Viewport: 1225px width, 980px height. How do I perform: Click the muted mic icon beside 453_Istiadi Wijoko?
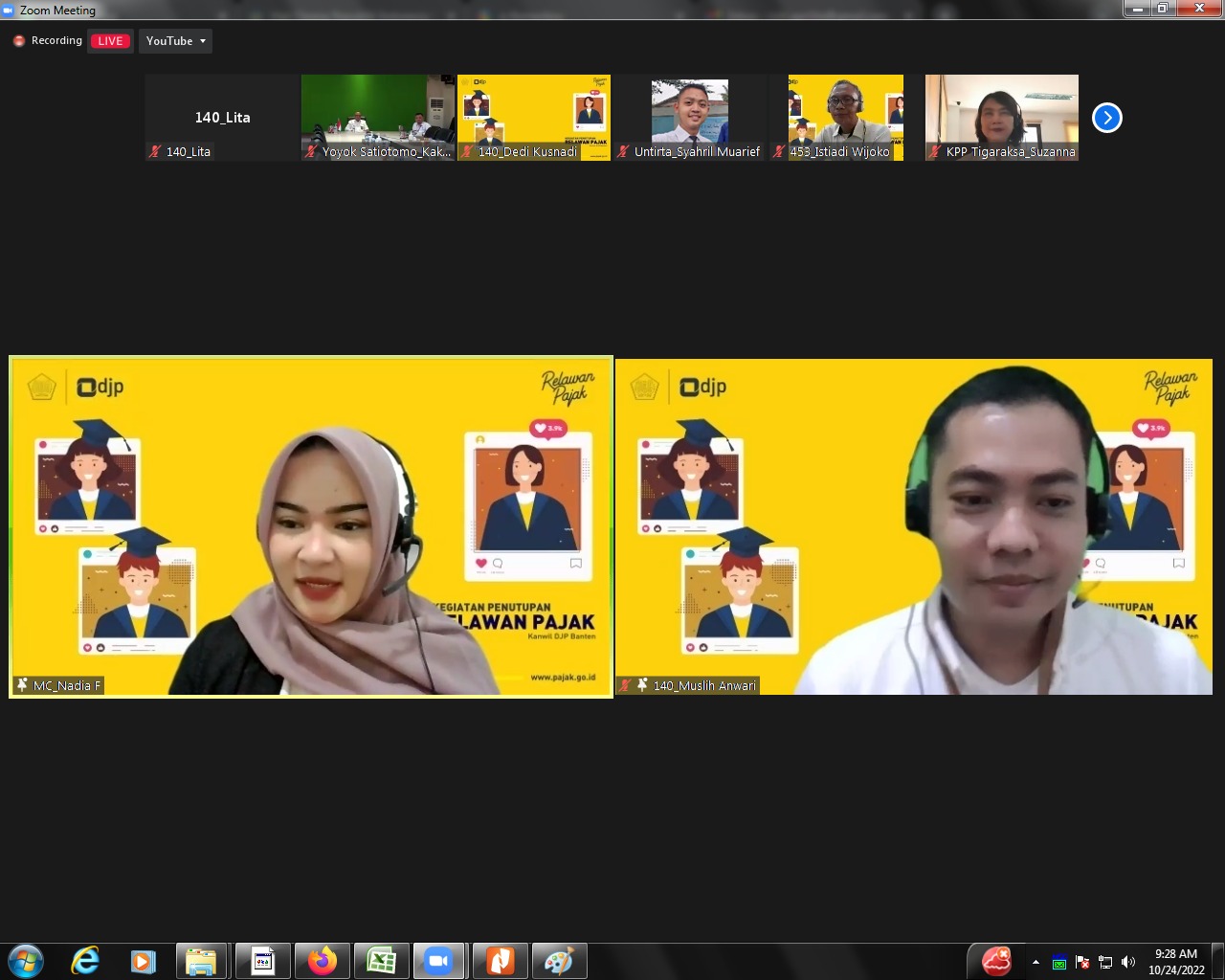(779, 151)
